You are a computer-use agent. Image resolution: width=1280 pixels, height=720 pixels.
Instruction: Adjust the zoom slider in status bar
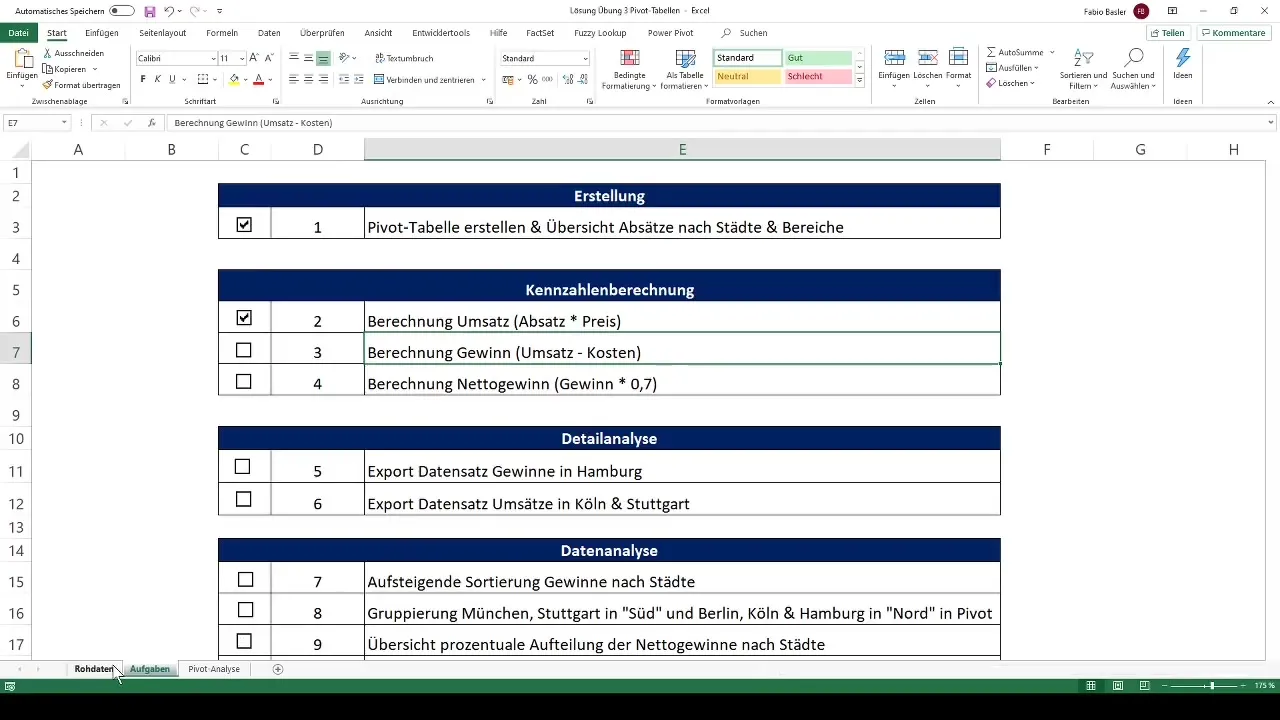point(1212,686)
